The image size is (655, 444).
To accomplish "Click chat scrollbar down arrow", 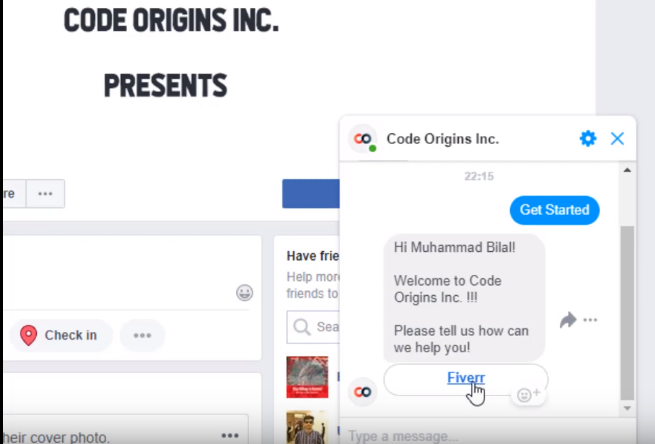I will (627, 408).
